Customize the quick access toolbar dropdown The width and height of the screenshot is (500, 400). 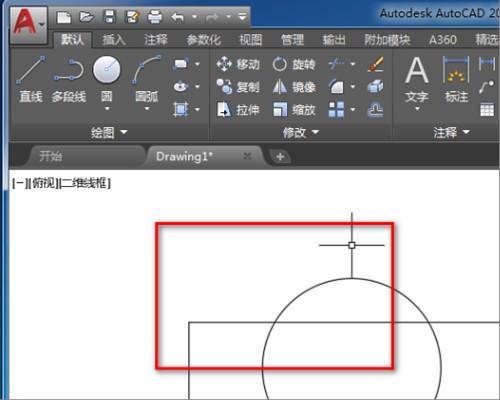point(242,16)
